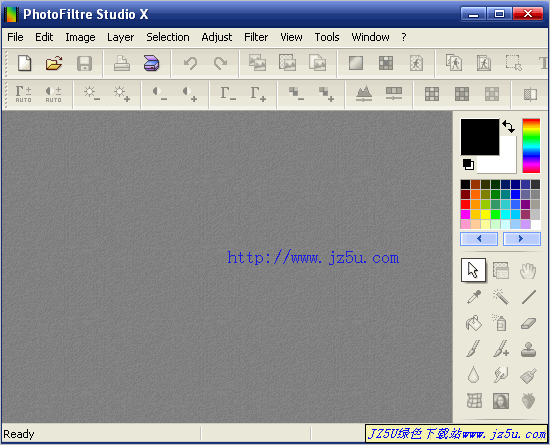Click the New document icon
This screenshot has width=550, height=445.
[25, 63]
